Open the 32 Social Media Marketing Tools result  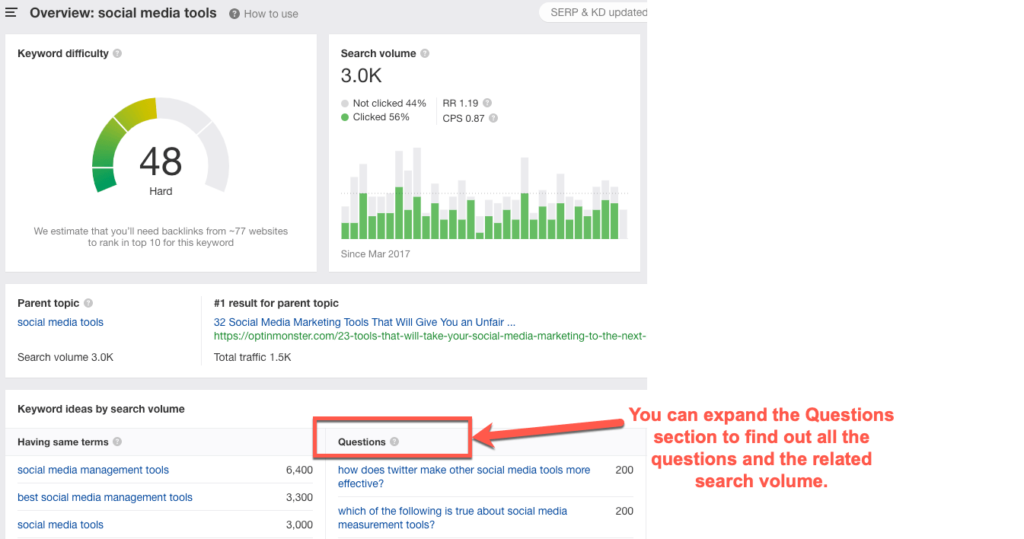tap(364, 322)
